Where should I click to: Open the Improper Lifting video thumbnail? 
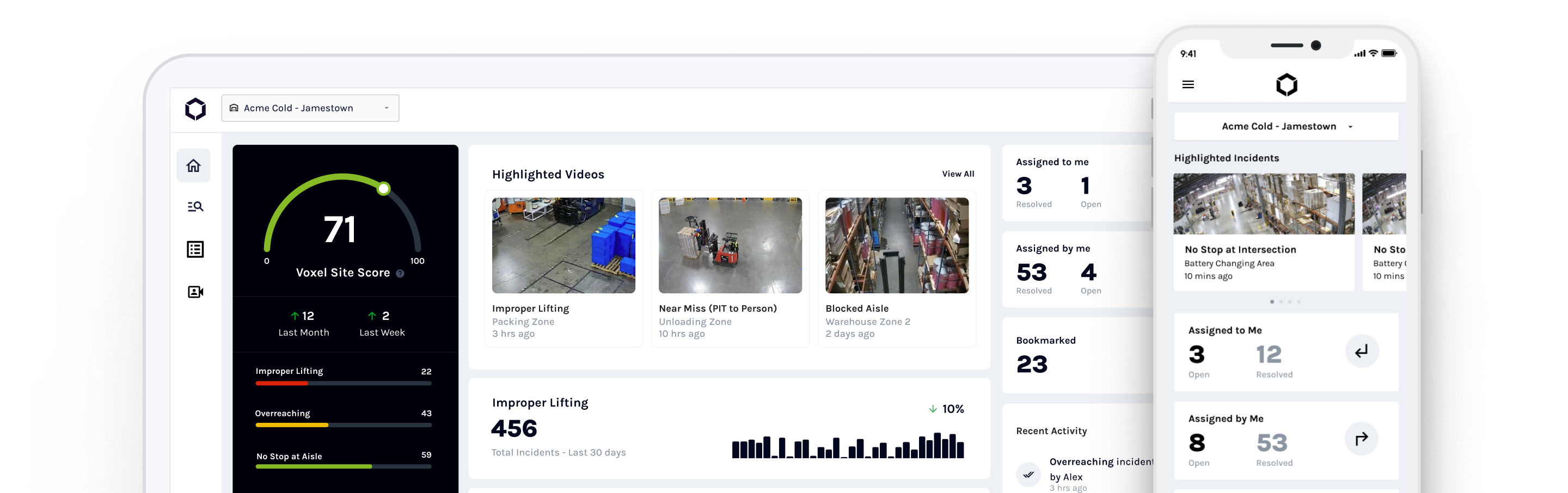[563, 245]
